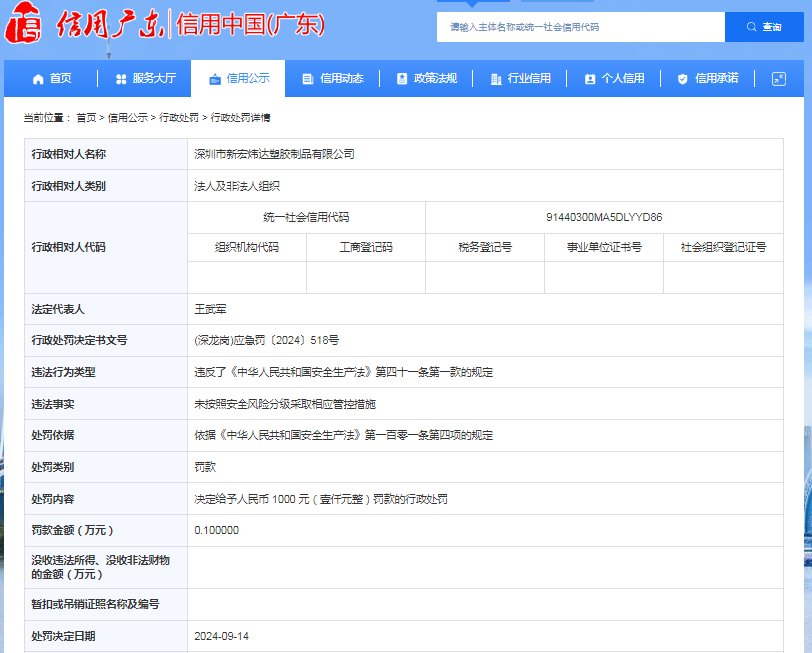Click 行政处罚 in the breadcrumb
Viewport: 812px width, 653px height.
coord(179,118)
